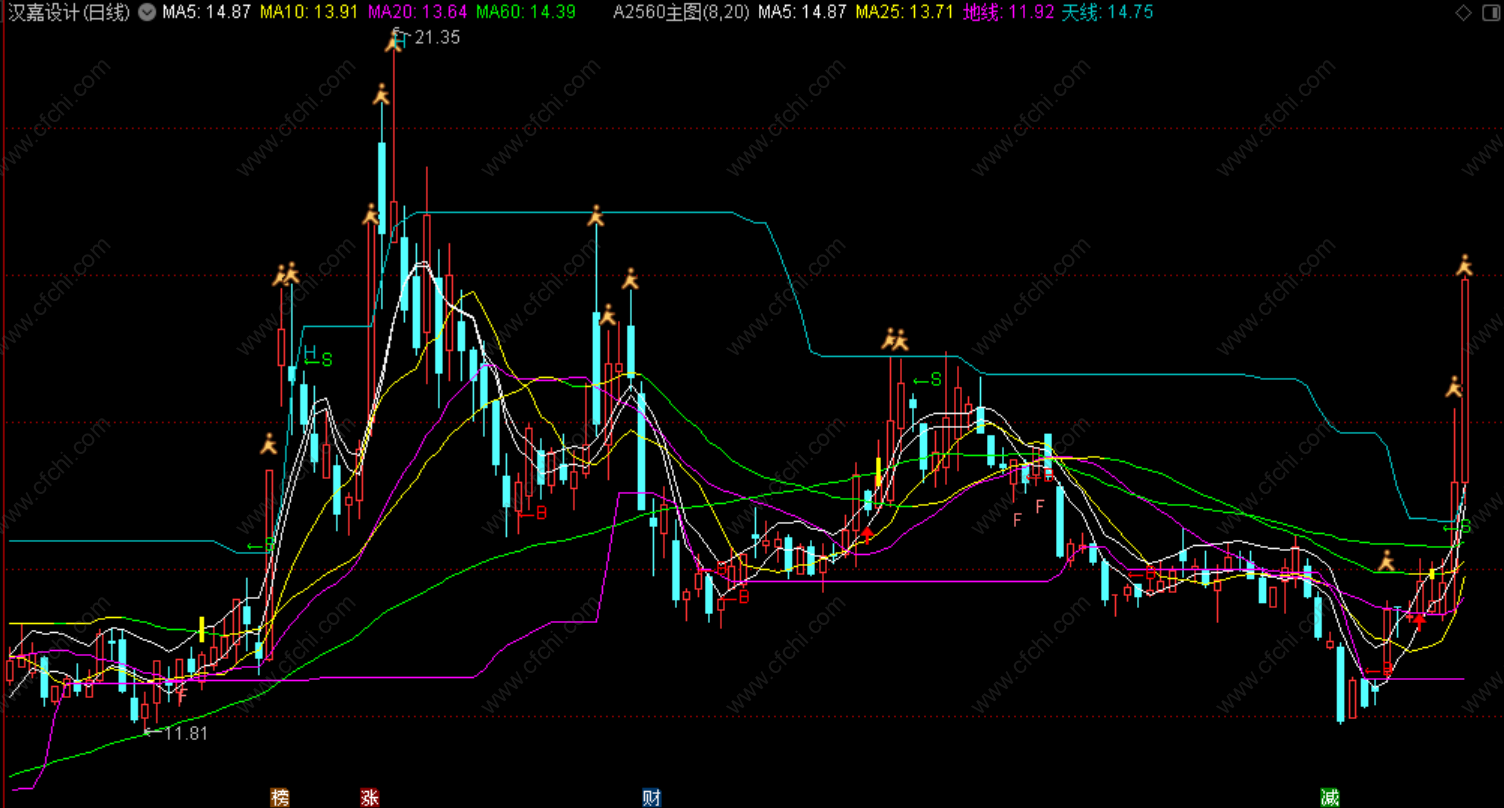Open the 榜 event marker at the bottom
Image resolution: width=1504 pixels, height=808 pixels.
click(281, 797)
